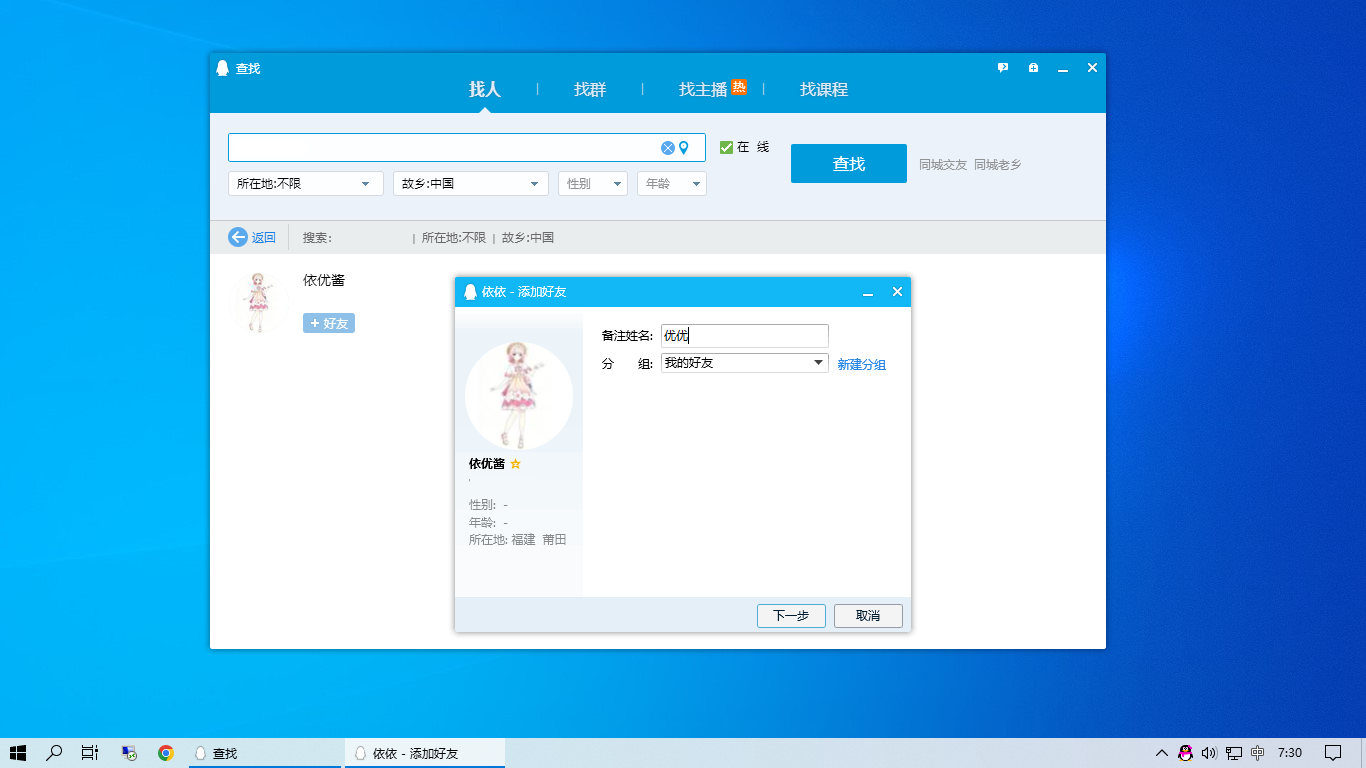1366x768 pixels.
Task: Click the QQ penguin tray icon
Action: pos(1186,753)
